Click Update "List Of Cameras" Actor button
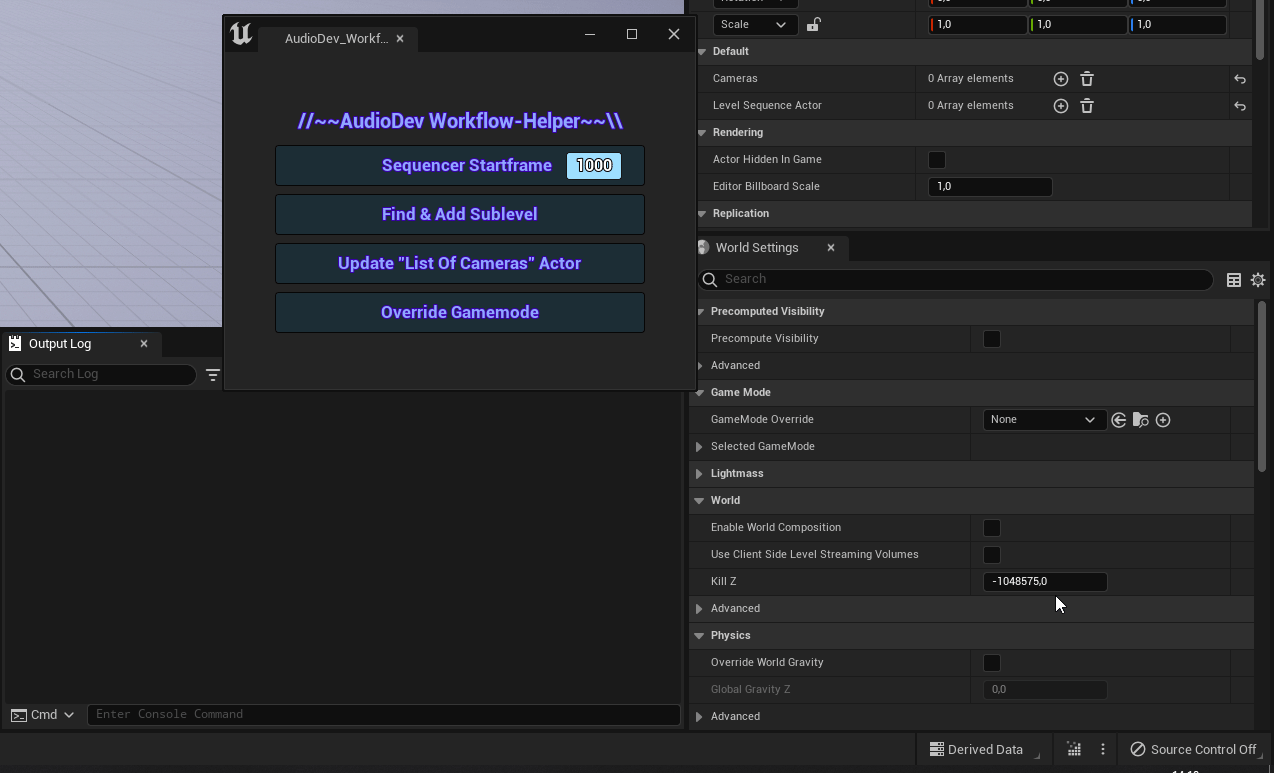 point(460,264)
